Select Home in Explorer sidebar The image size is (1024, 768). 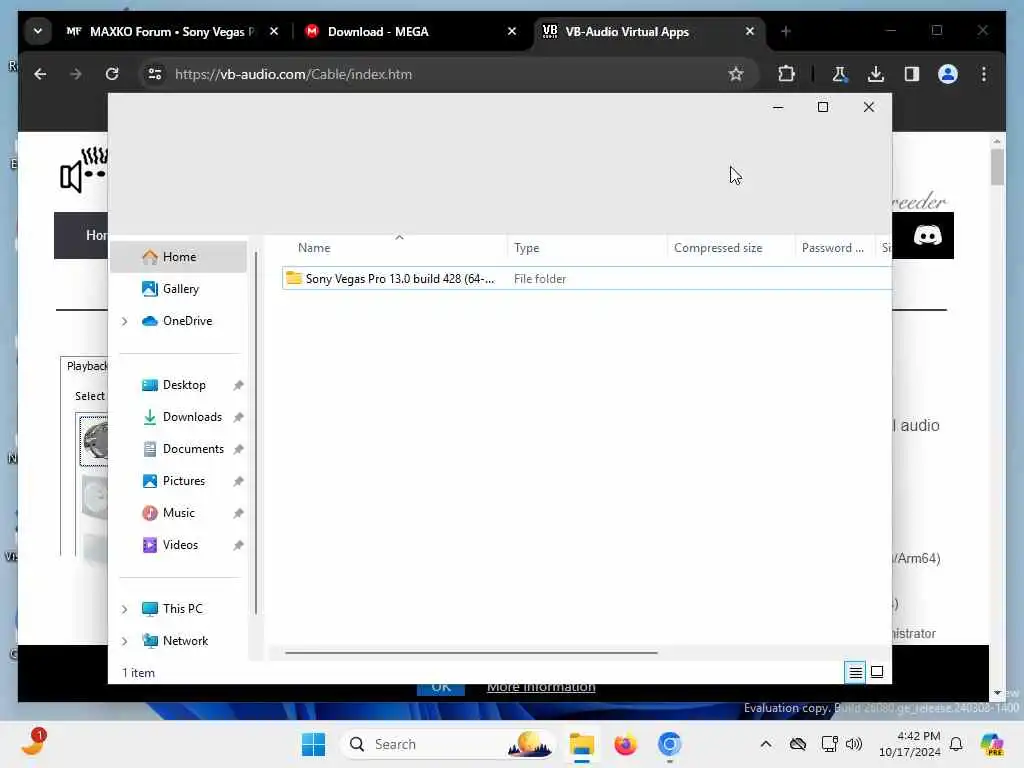pos(178,257)
